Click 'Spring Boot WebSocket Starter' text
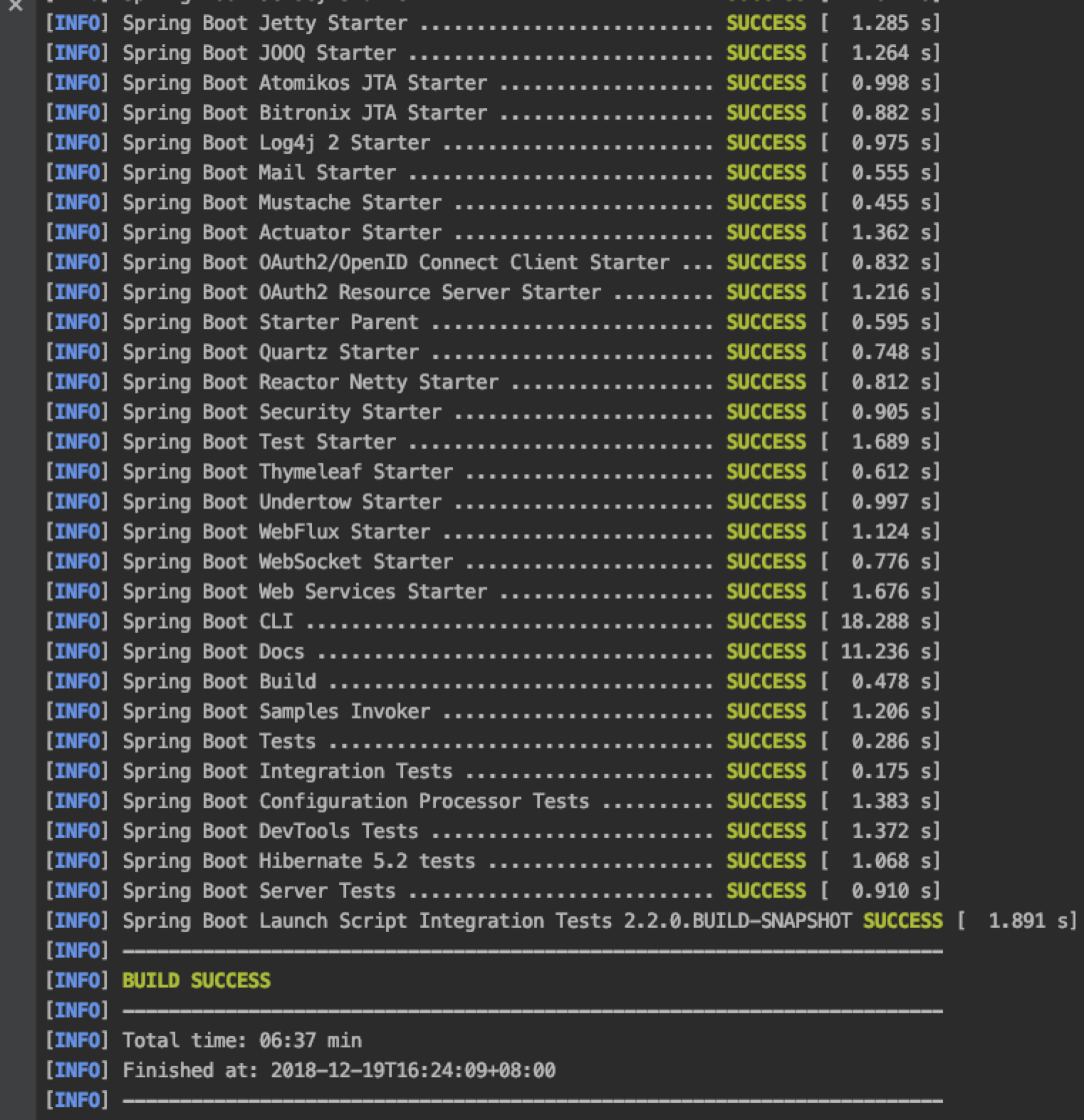The height and width of the screenshot is (1120, 1084). coord(288,562)
